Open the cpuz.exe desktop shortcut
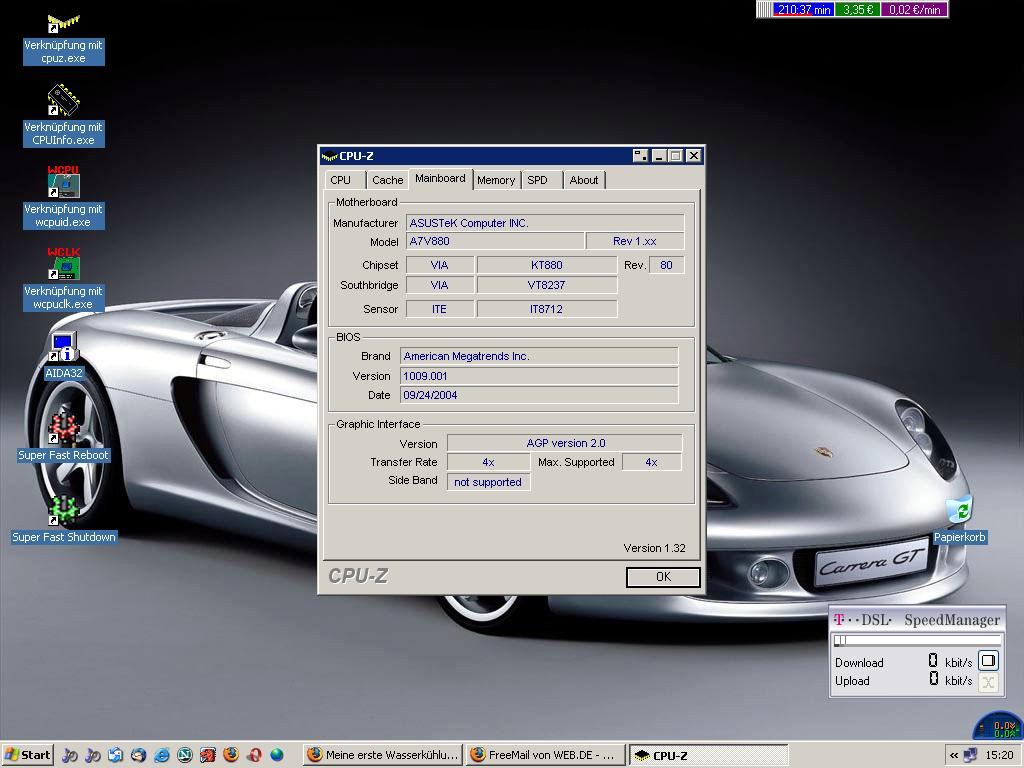Image resolution: width=1024 pixels, height=768 pixels. [63, 24]
